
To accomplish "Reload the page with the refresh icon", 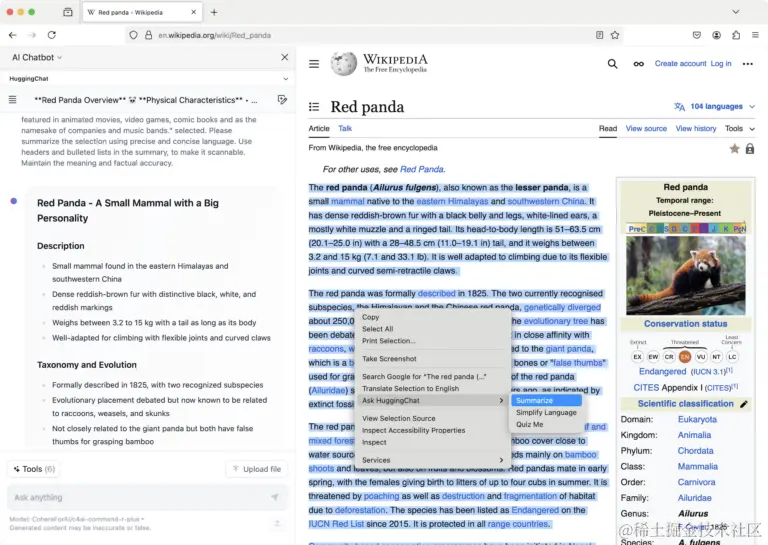I will coord(52,35).
